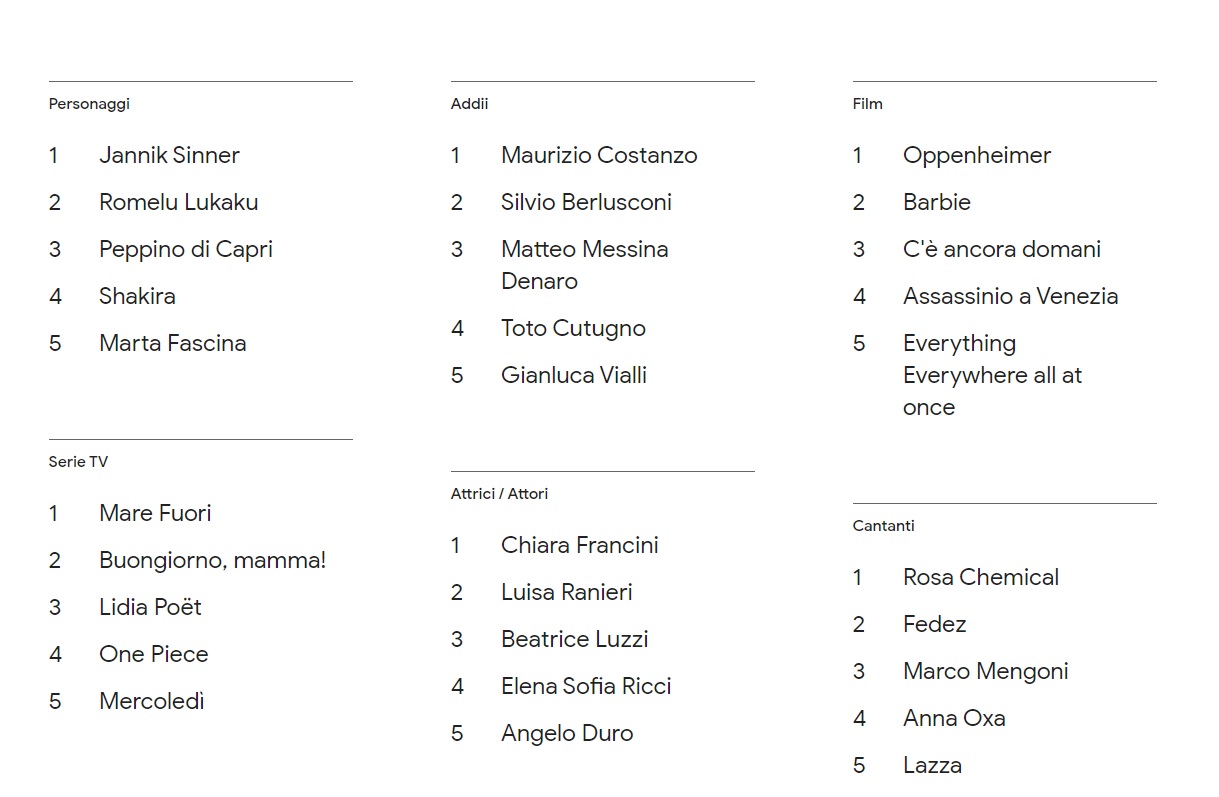Screen dimensions: 1219x797
Task: Select Elena Sofia Ricci entry
Action: pos(586,686)
